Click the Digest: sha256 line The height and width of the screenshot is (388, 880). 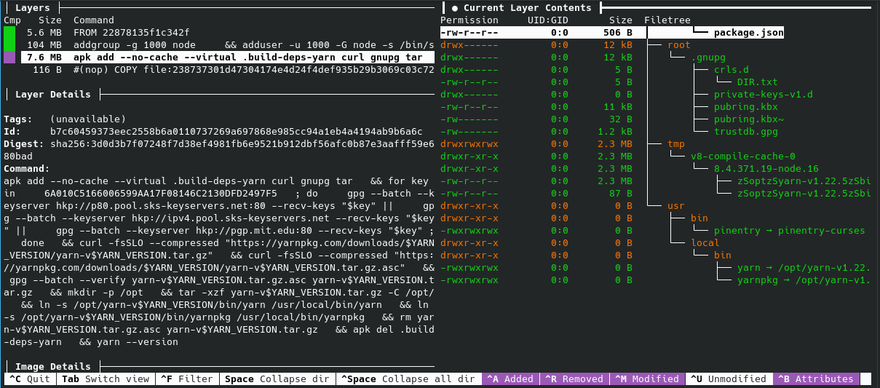[218, 144]
